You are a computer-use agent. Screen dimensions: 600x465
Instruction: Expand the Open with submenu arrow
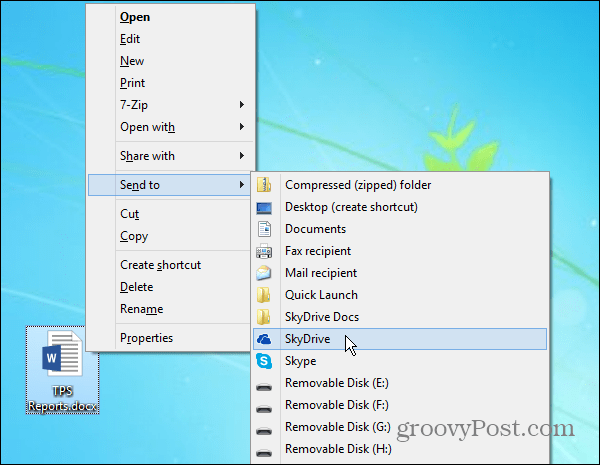[241, 126]
